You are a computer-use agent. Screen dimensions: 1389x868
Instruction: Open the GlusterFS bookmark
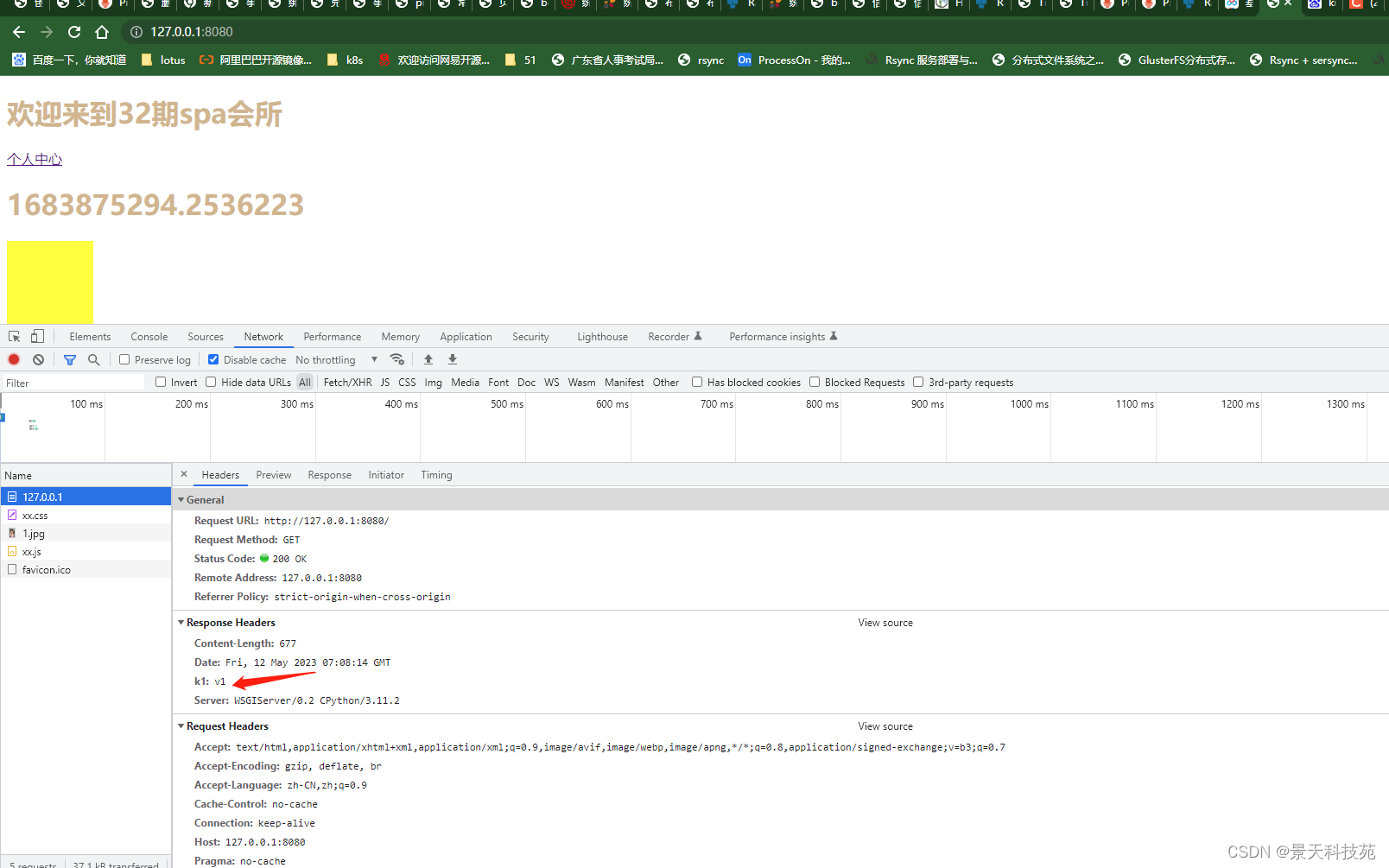click(x=1177, y=60)
